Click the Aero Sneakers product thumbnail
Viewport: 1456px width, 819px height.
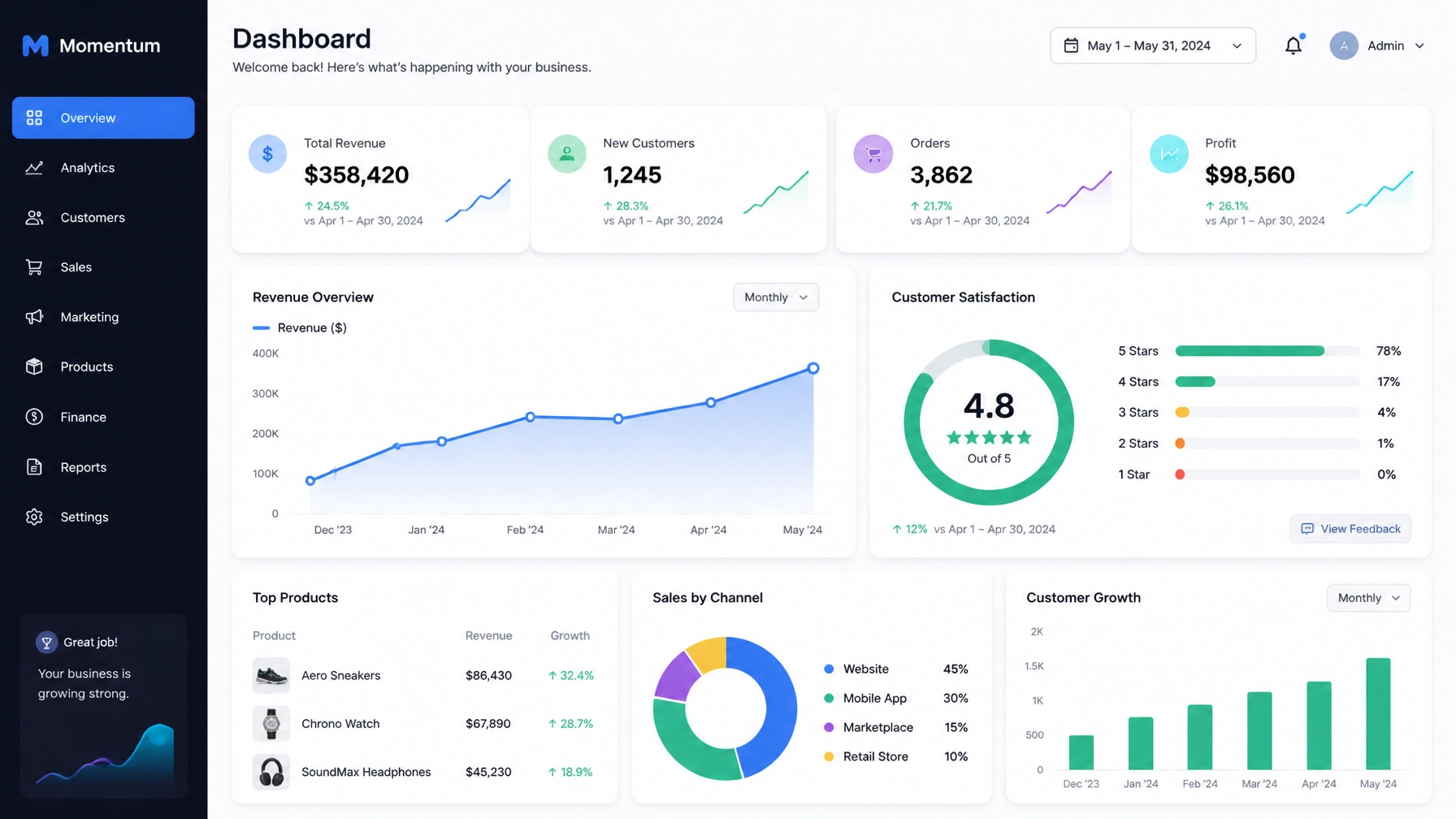click(271, 675)
